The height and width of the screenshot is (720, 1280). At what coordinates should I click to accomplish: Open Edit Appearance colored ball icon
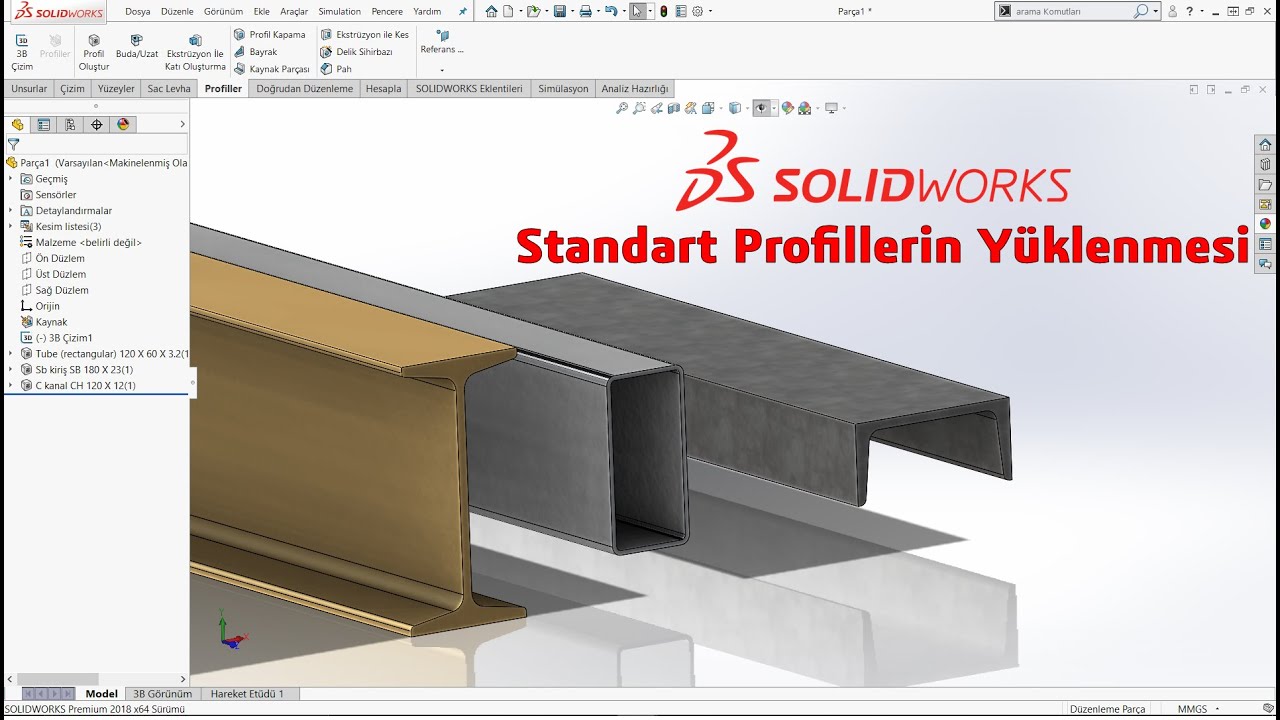[x=787, y=108]
